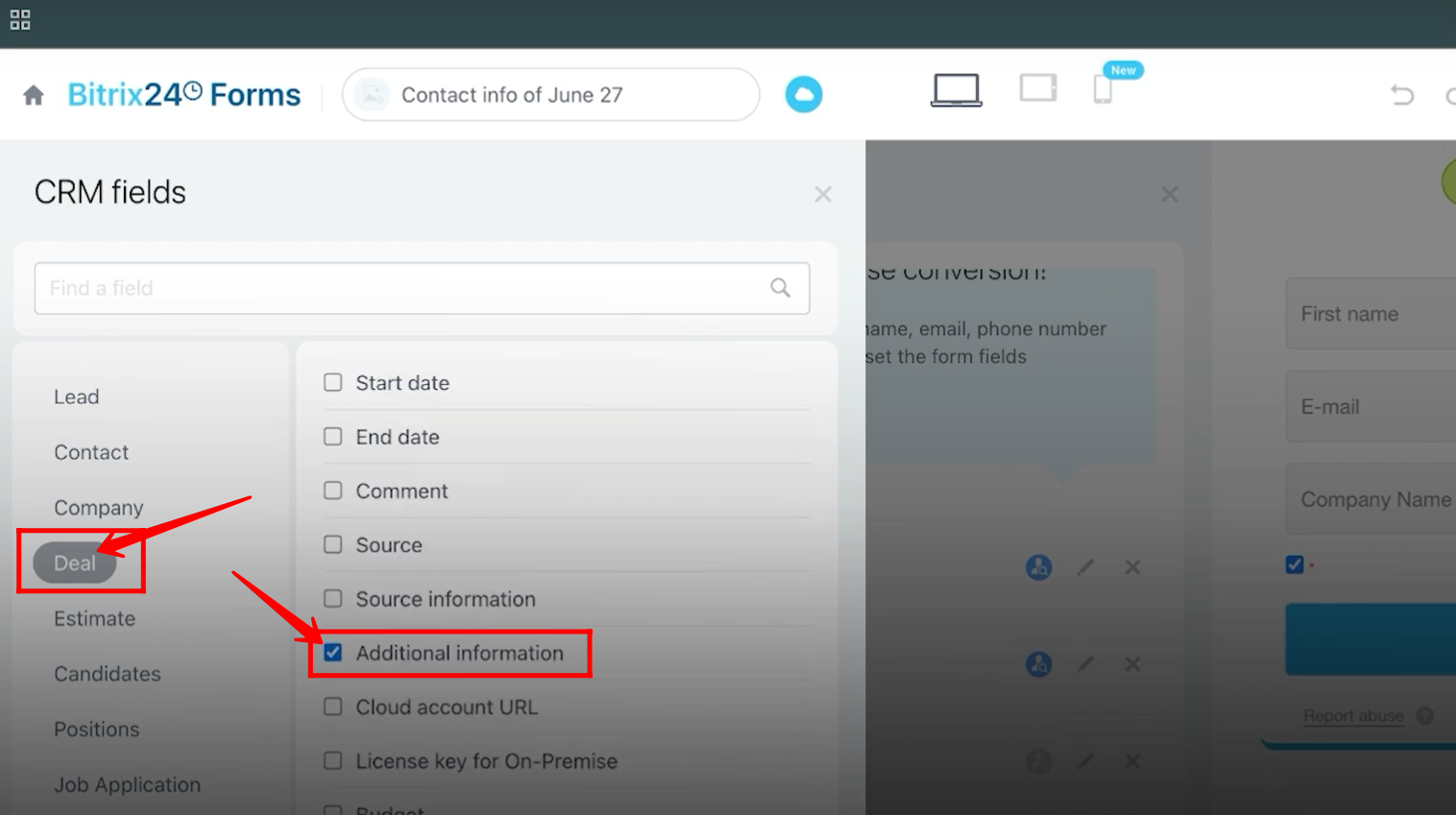Check the Start date checkbox
1456x815 pixels.
333,382
